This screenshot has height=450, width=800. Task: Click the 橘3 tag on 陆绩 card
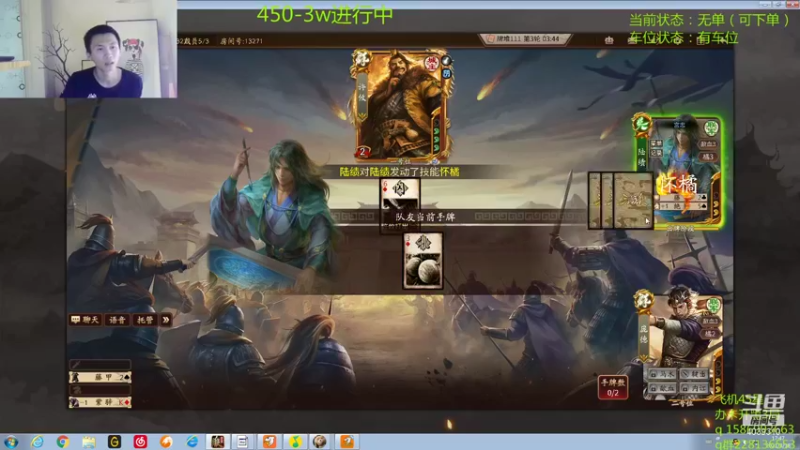(708, 157)
